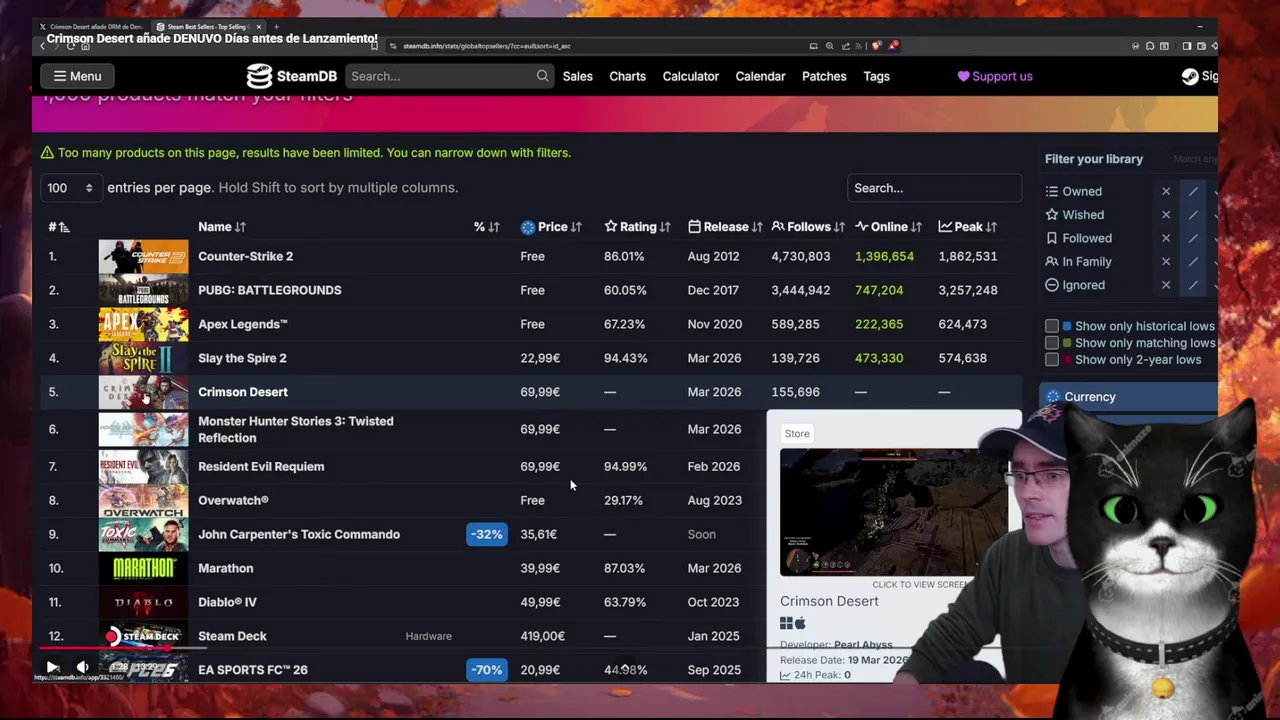Sort table by % discount column
Image resolution: width=1280 pixels, height=720 pixels.
click(487, 227)
